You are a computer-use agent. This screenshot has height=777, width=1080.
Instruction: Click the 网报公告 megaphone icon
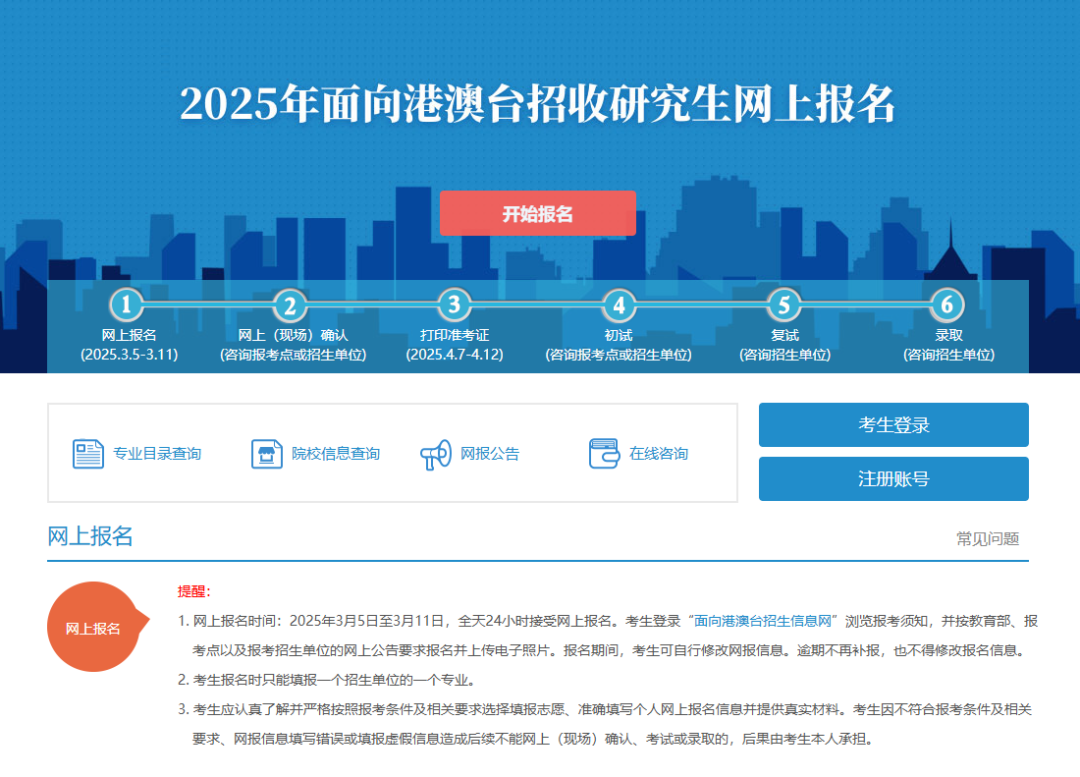436,455
